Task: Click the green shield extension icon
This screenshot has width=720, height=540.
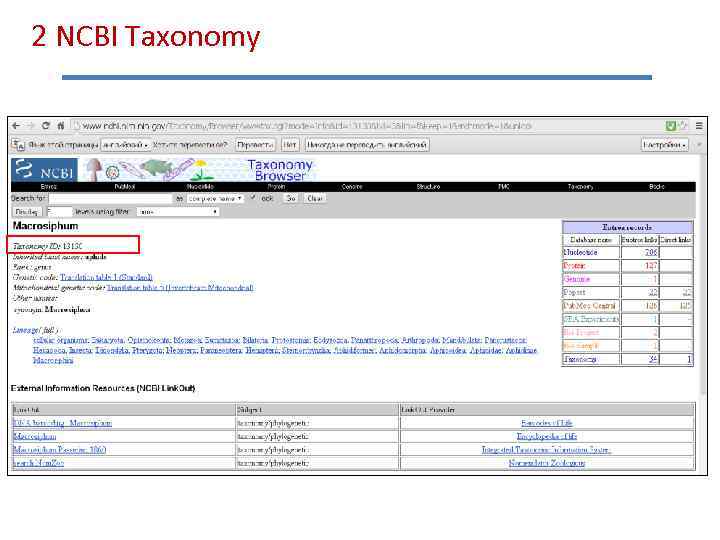Action: [671, 125]
